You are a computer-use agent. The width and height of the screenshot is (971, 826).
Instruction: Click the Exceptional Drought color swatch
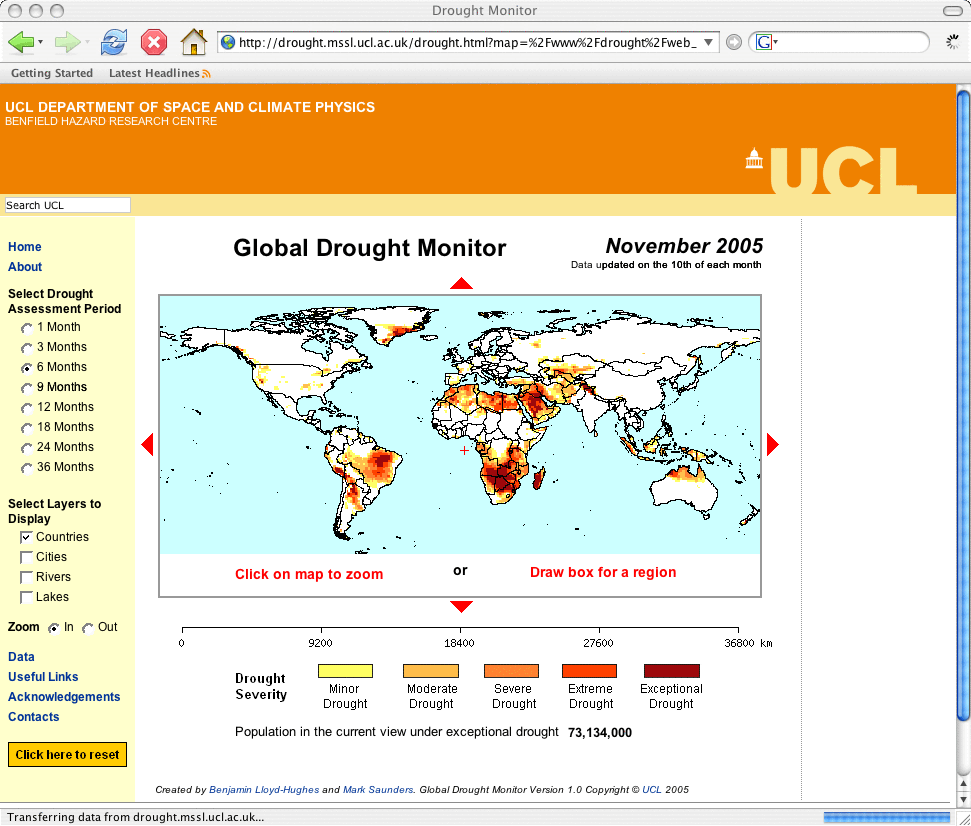pyautogui.click(x=671, y=671)
